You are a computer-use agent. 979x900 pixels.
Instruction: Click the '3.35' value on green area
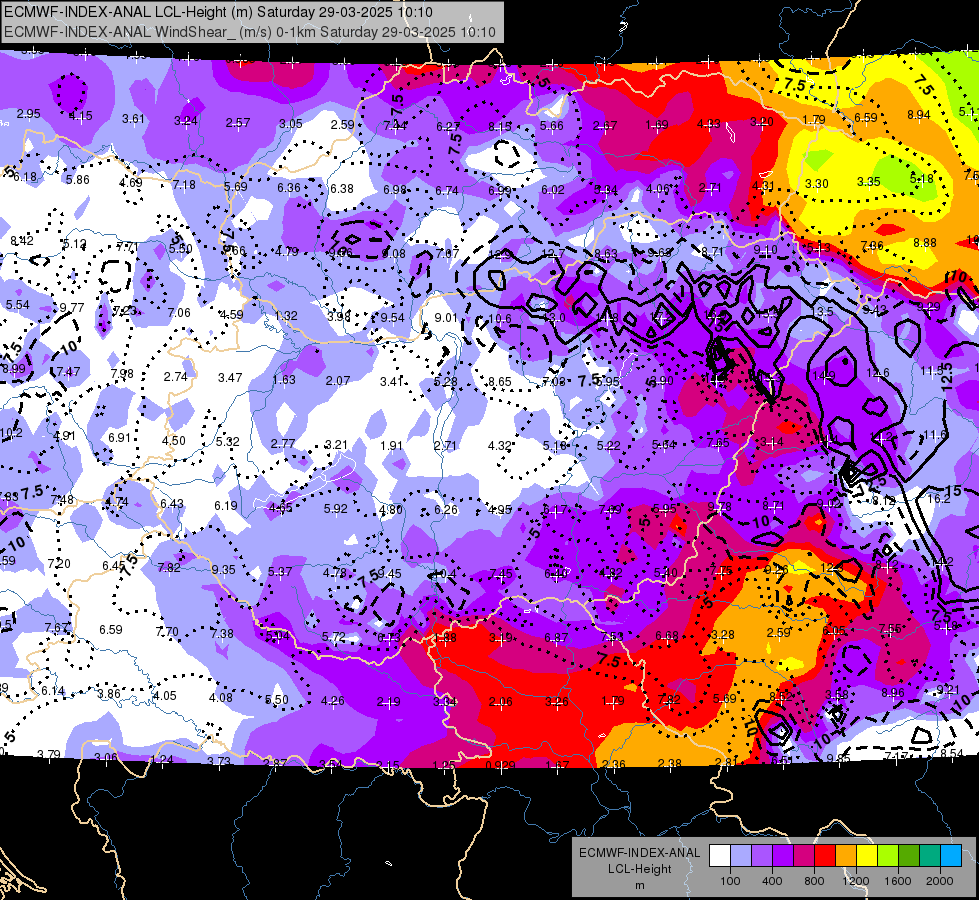(x=868, y=182)
